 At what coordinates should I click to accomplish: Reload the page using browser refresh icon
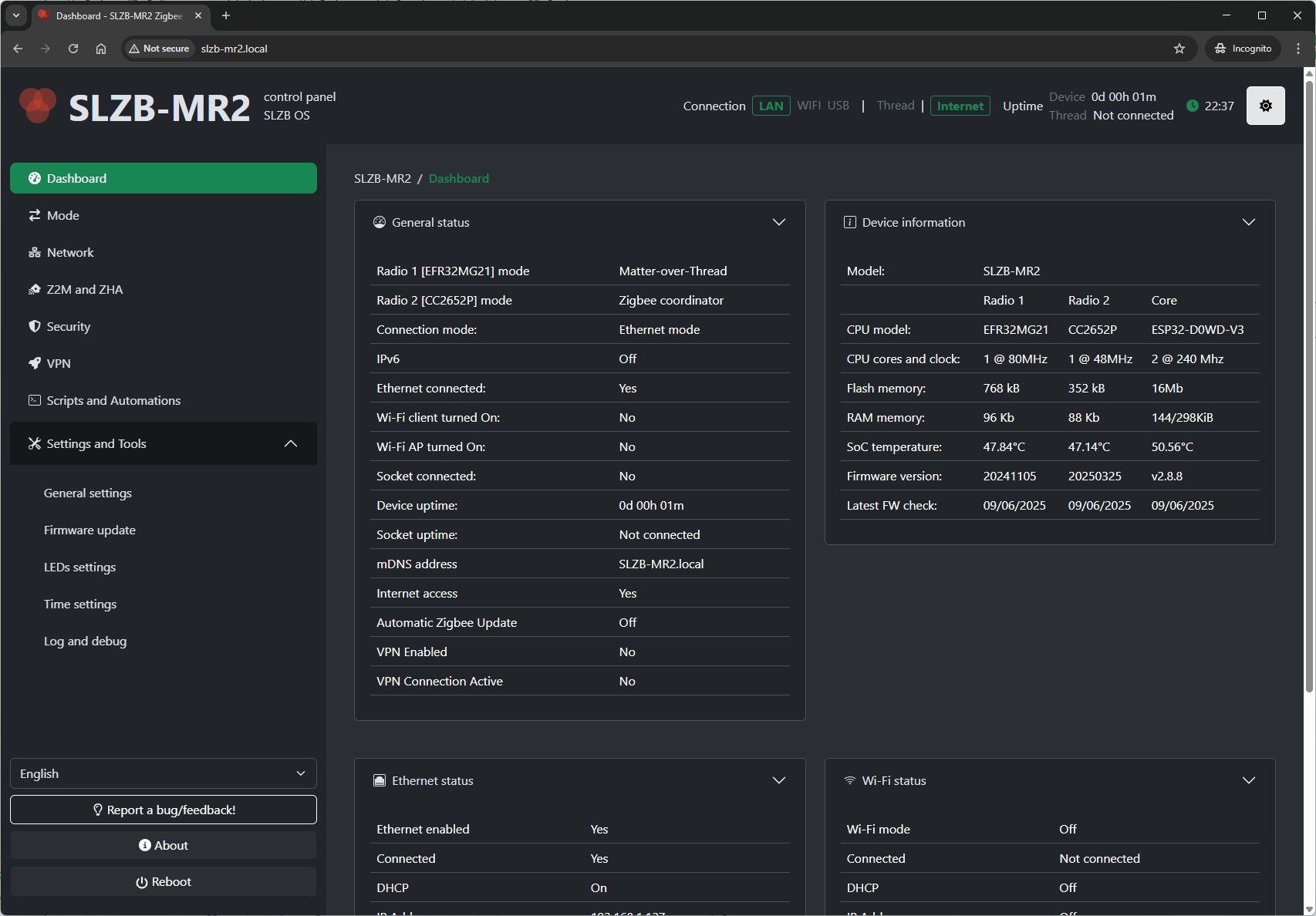pyautogui.click(x=73, y=49)
